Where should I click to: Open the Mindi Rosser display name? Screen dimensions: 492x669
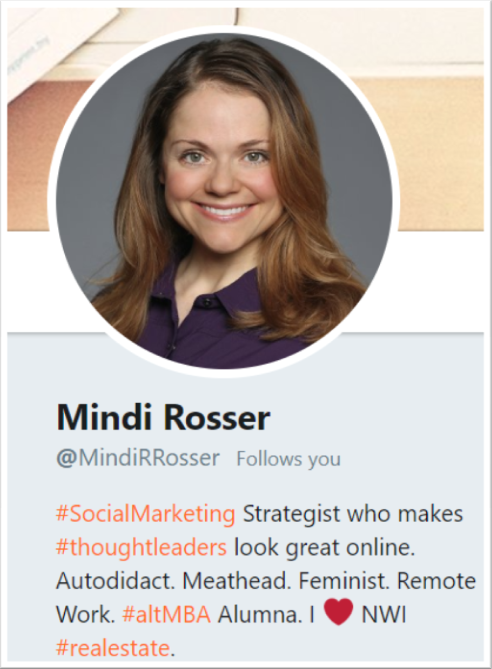[163, 417]
